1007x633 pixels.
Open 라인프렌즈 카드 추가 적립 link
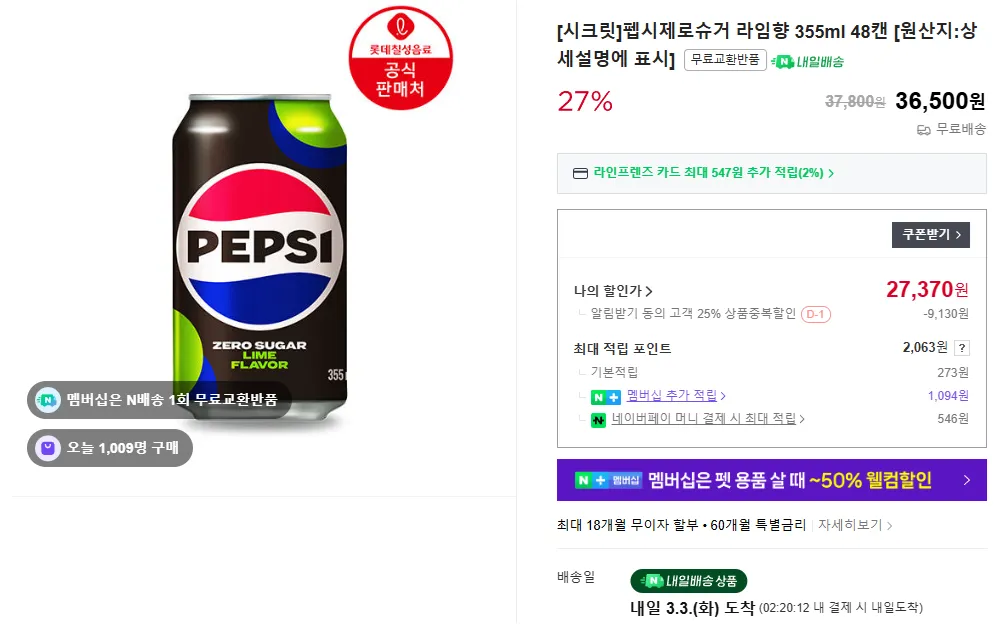click(x=712, y=173)
